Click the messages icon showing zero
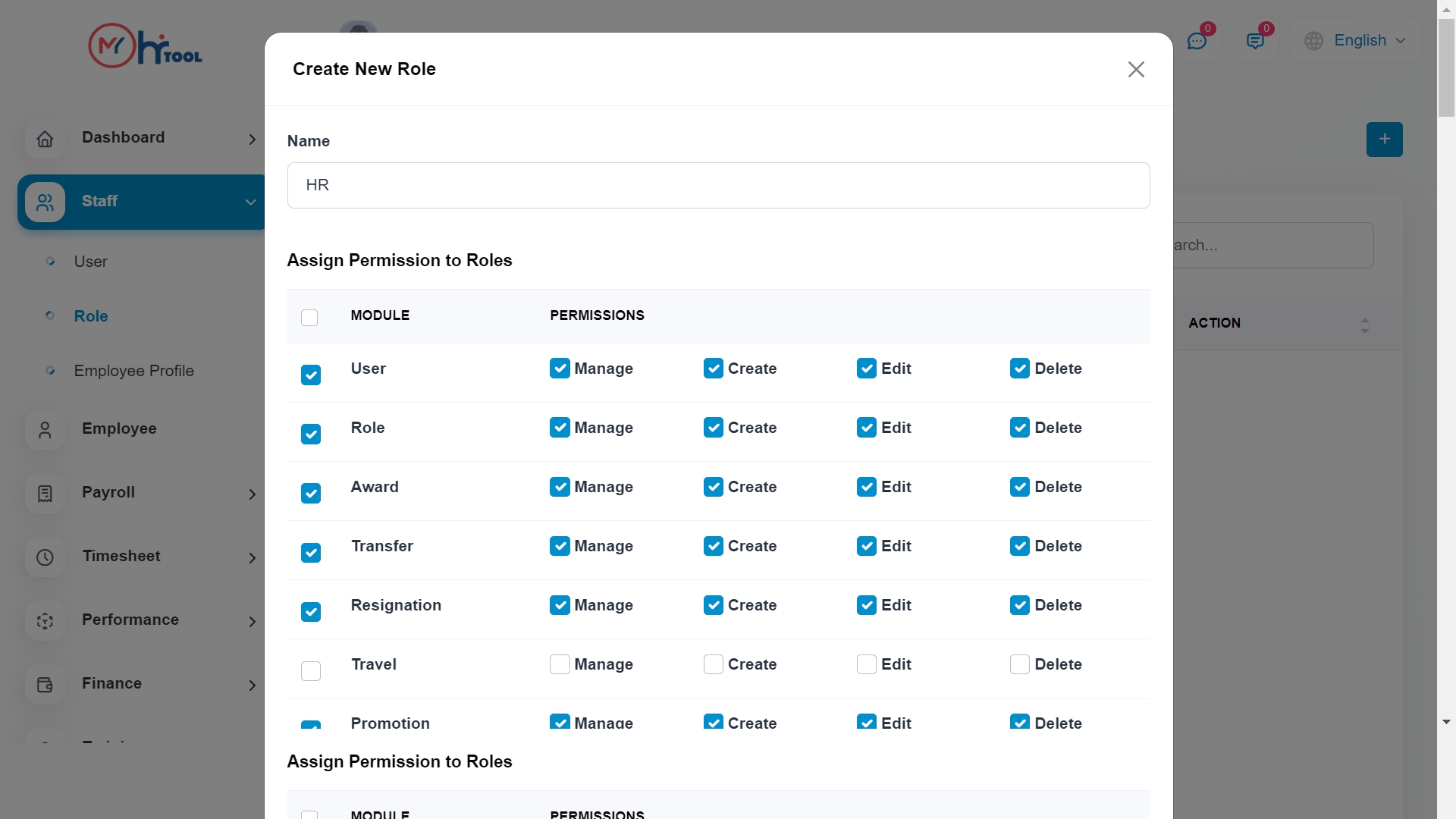Screen dimensions: 1456x819 coord(1257,40)
